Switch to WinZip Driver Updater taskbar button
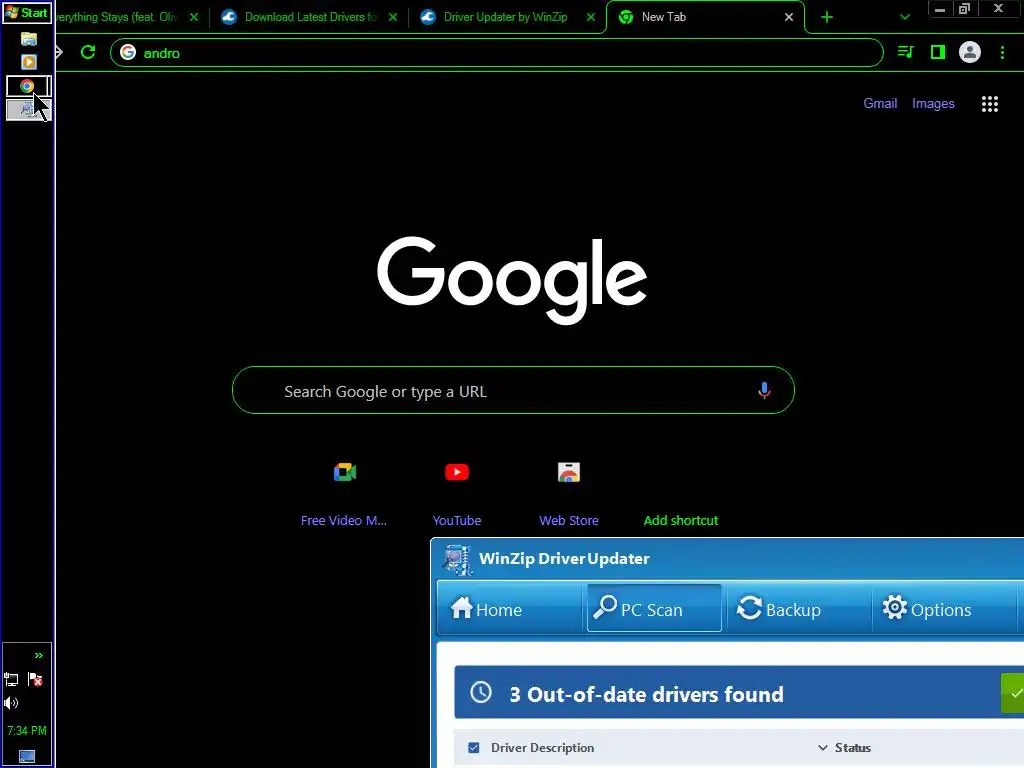 click(x=28, y=109)
